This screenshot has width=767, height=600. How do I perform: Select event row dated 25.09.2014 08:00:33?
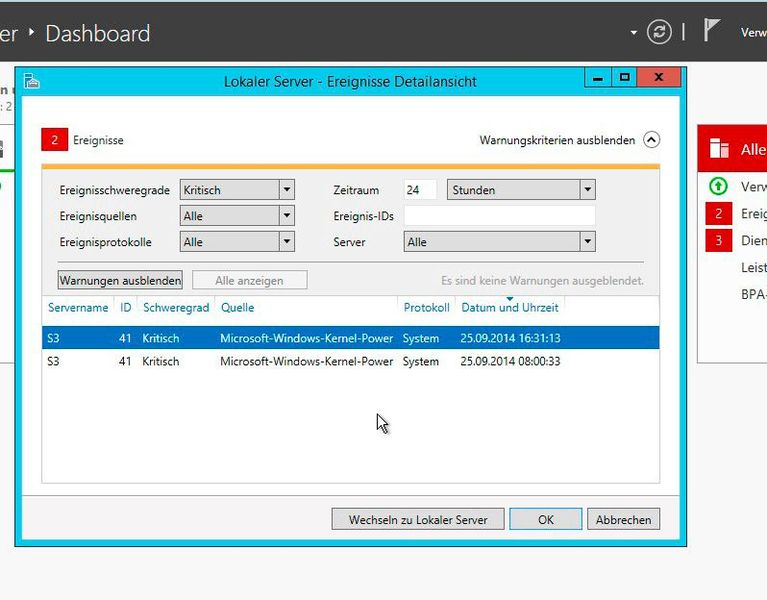coord(350,361)
